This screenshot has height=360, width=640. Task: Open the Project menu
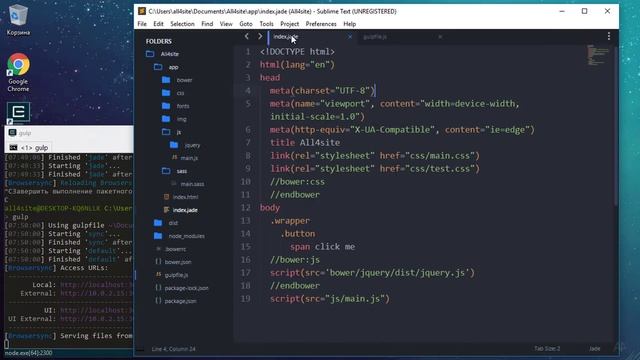(290, 24)
